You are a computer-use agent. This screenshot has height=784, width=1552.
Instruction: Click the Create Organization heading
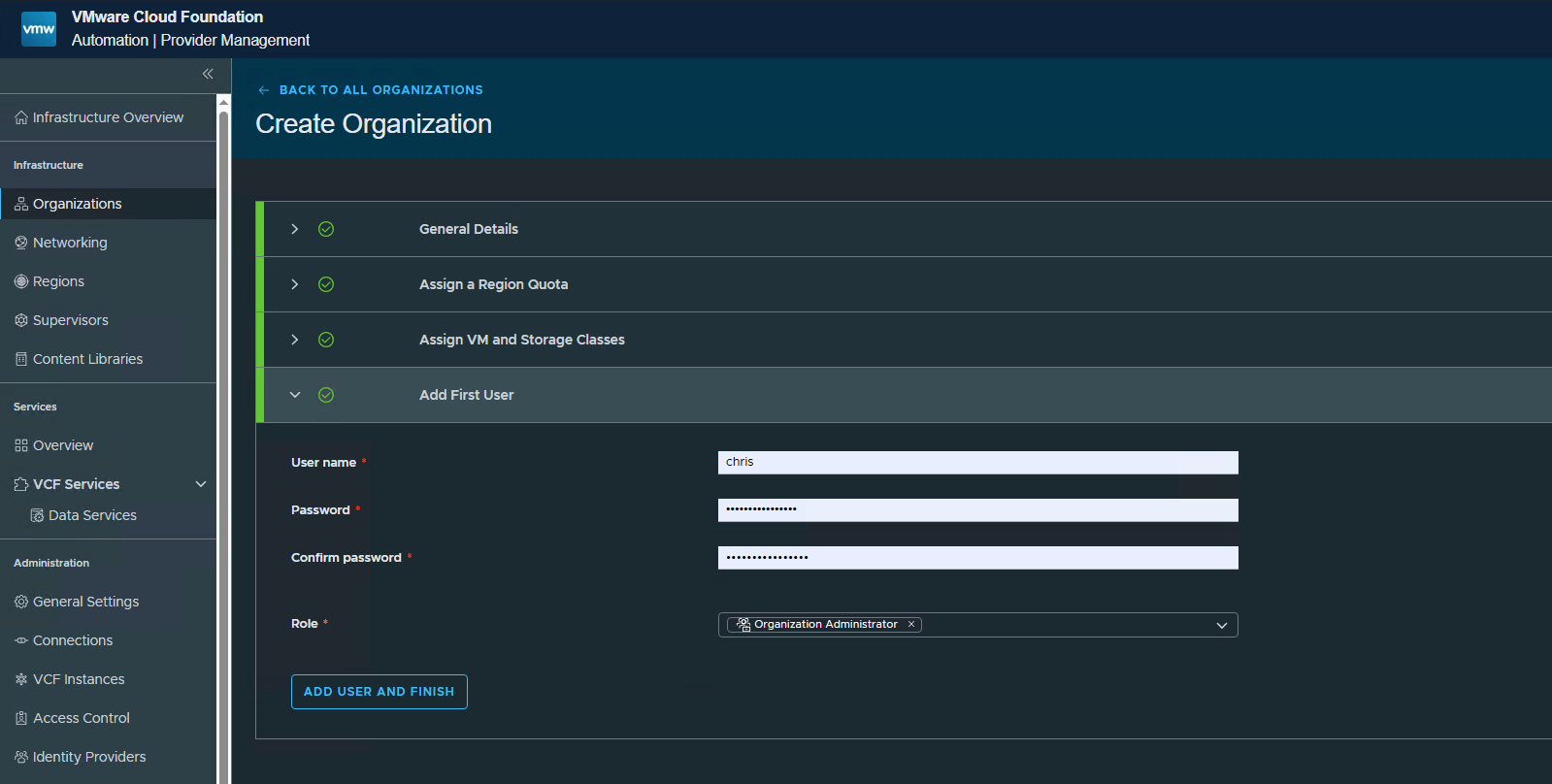point(374,124)
